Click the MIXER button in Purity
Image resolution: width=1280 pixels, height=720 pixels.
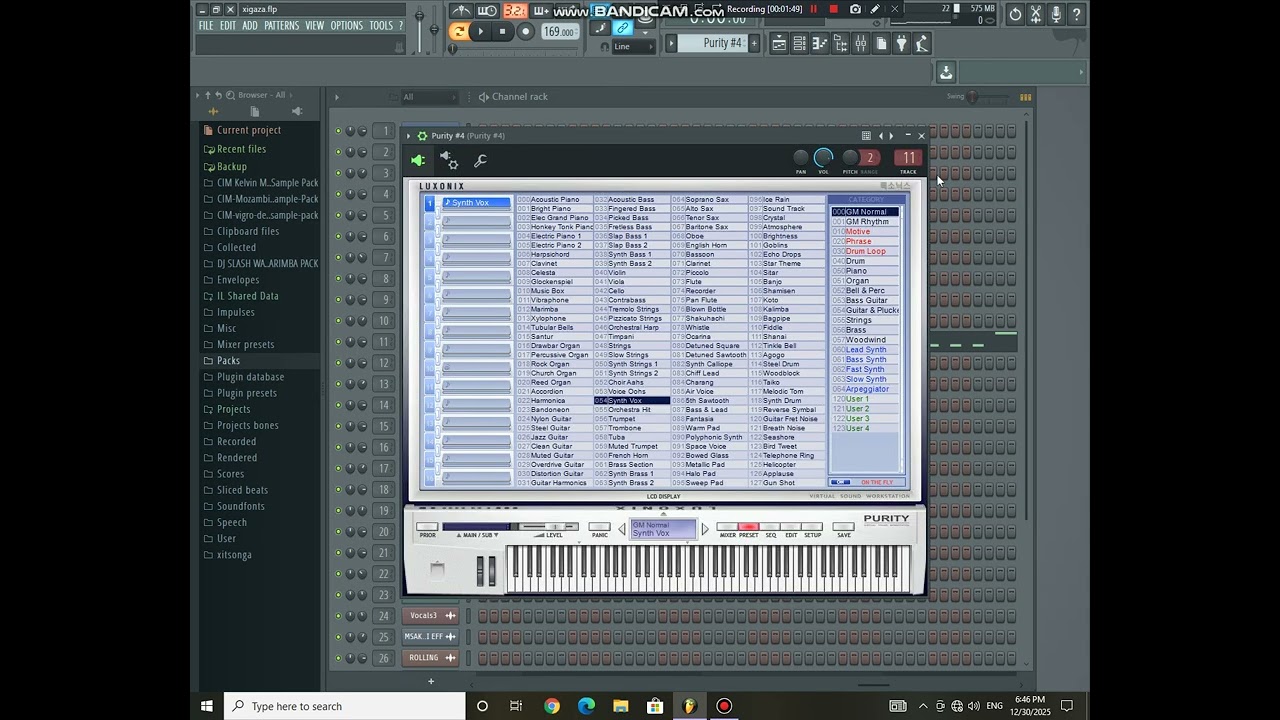pyautogui.click(x=727, y=527)
